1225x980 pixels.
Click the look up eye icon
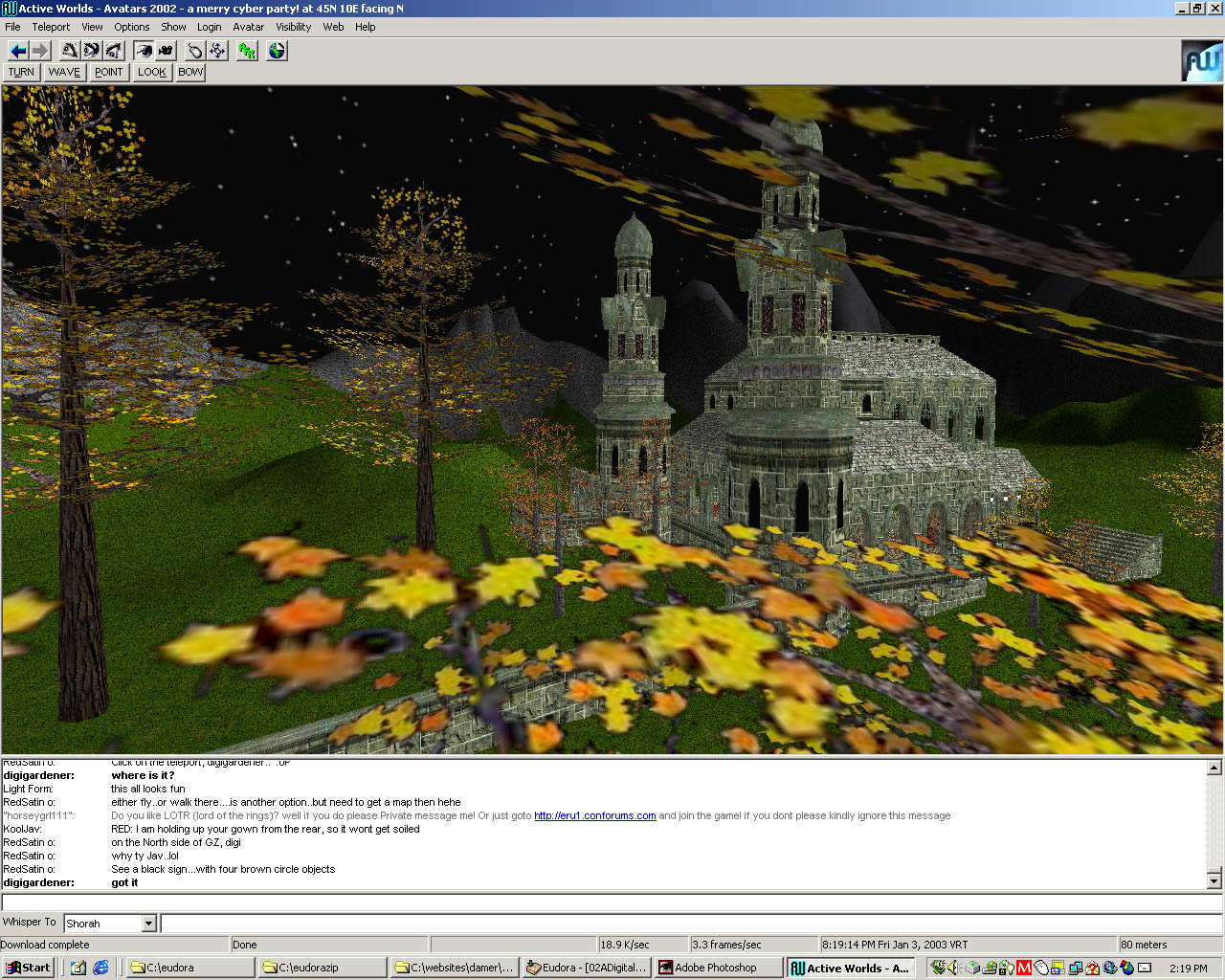pyautogui.click(x=70, y=51)
